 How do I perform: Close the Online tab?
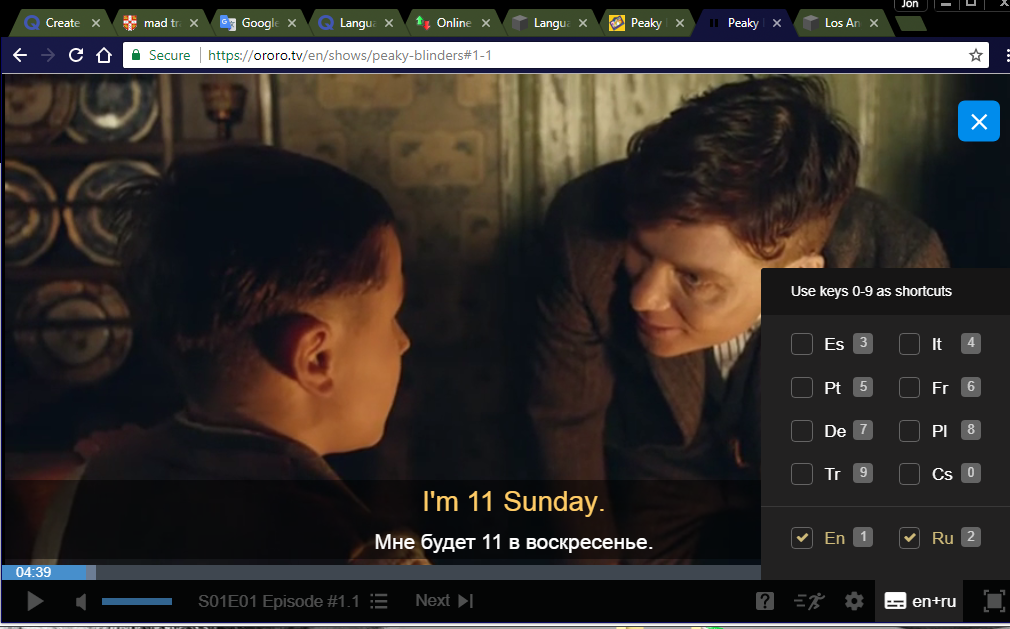tap(486, 23)
